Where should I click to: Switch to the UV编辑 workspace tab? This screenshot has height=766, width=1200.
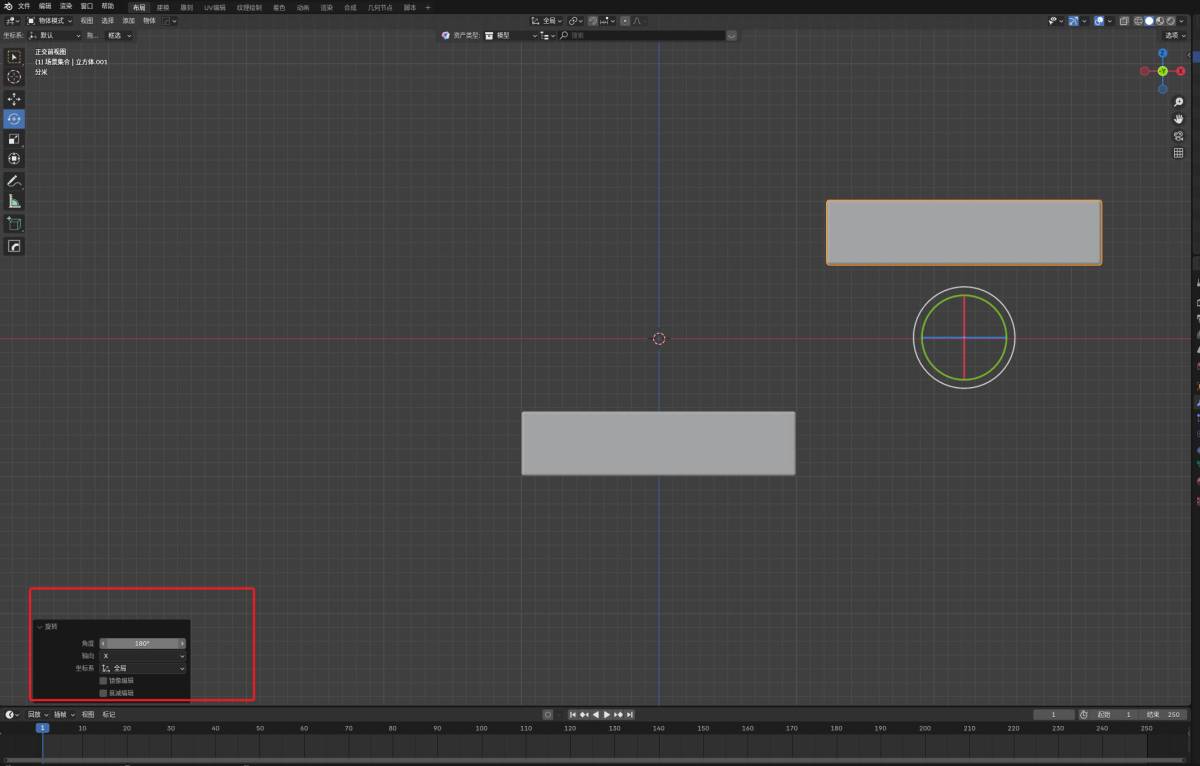pos(215,7)
